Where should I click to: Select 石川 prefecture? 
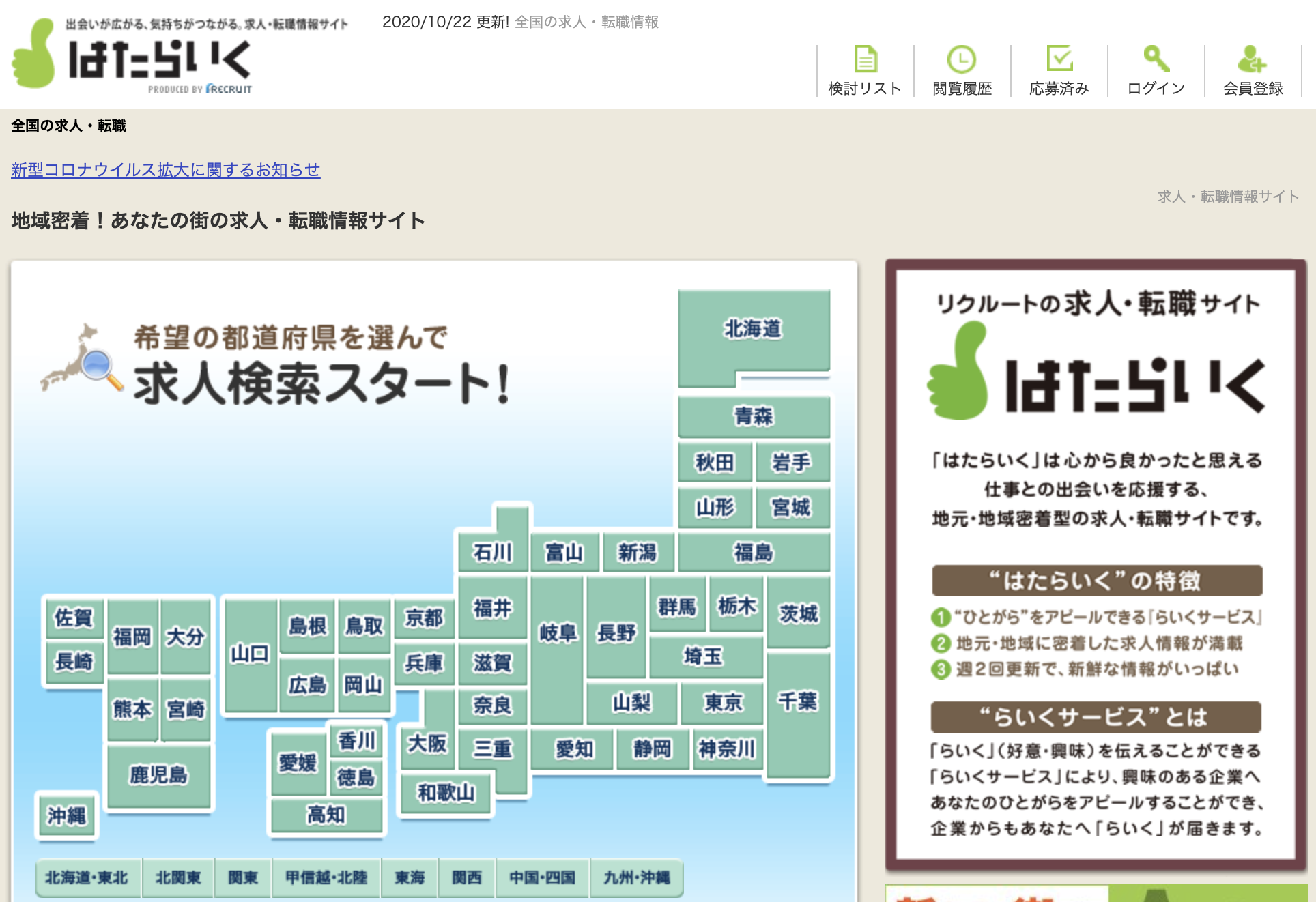[492, 552]
